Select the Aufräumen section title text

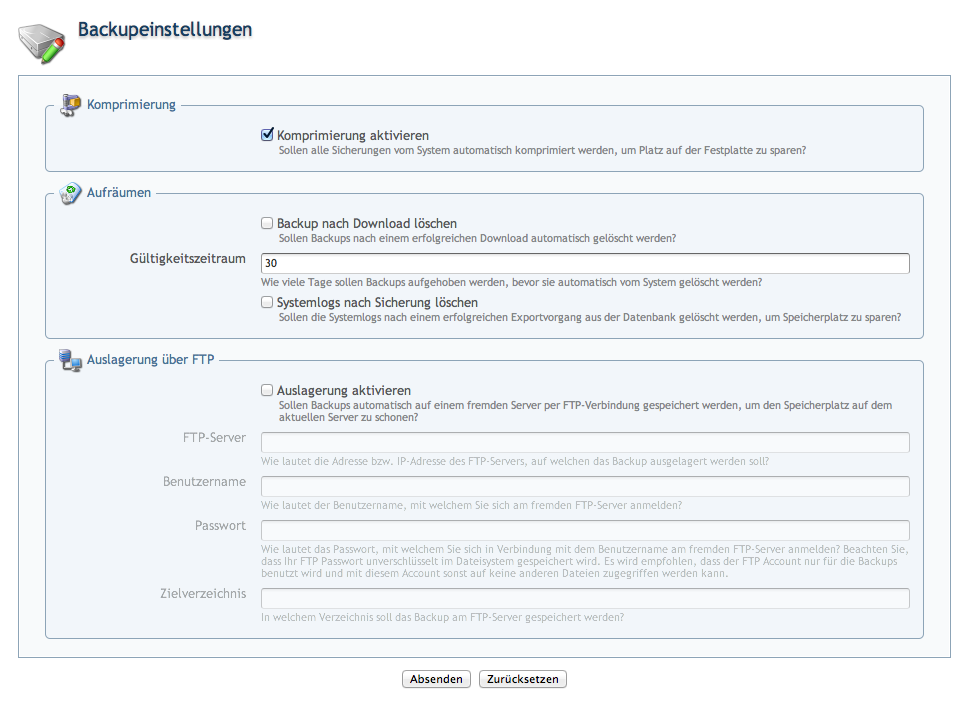click(x=119, y=193)
